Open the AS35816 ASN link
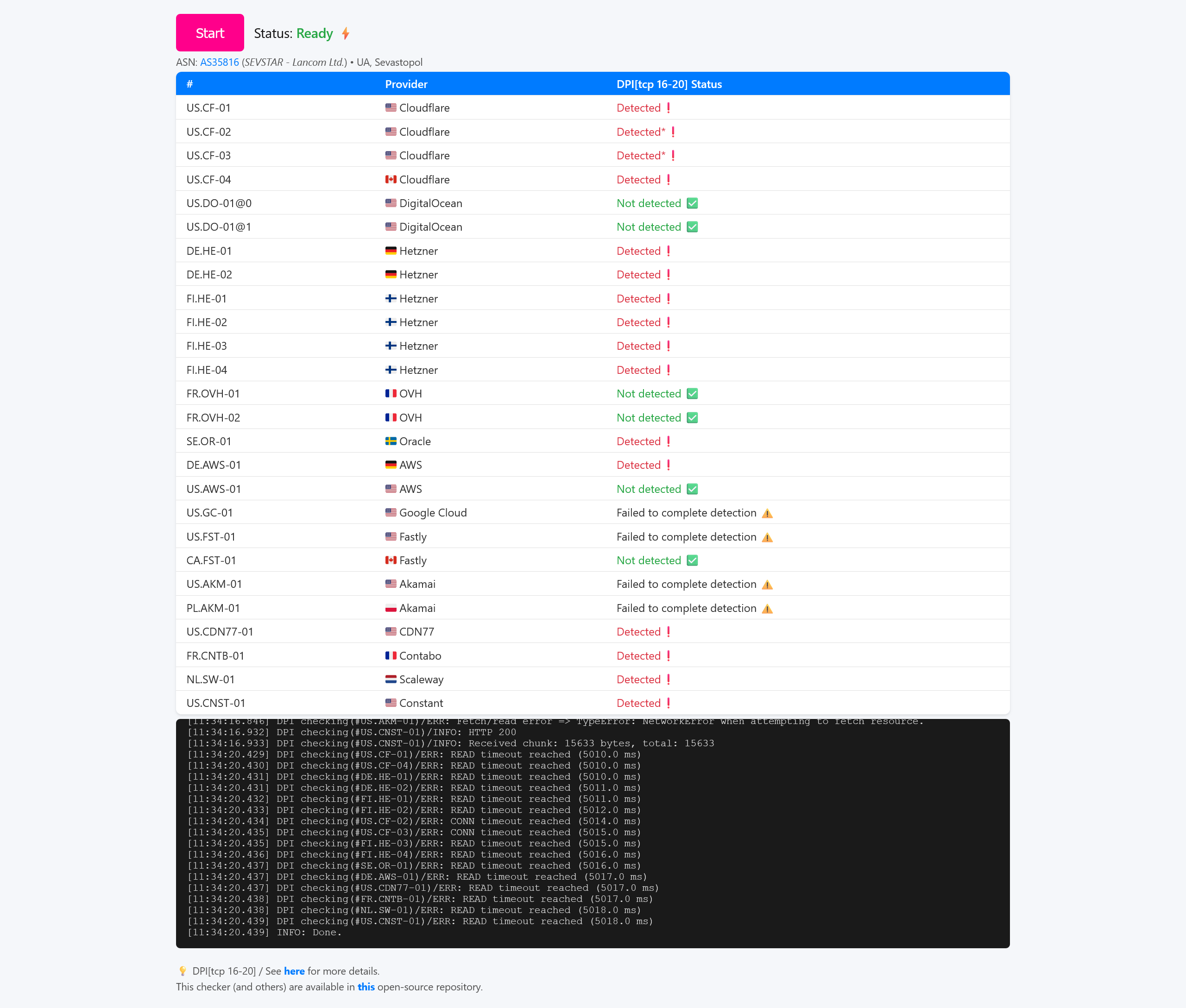The image size is (1186, 1008). [219, 62]
